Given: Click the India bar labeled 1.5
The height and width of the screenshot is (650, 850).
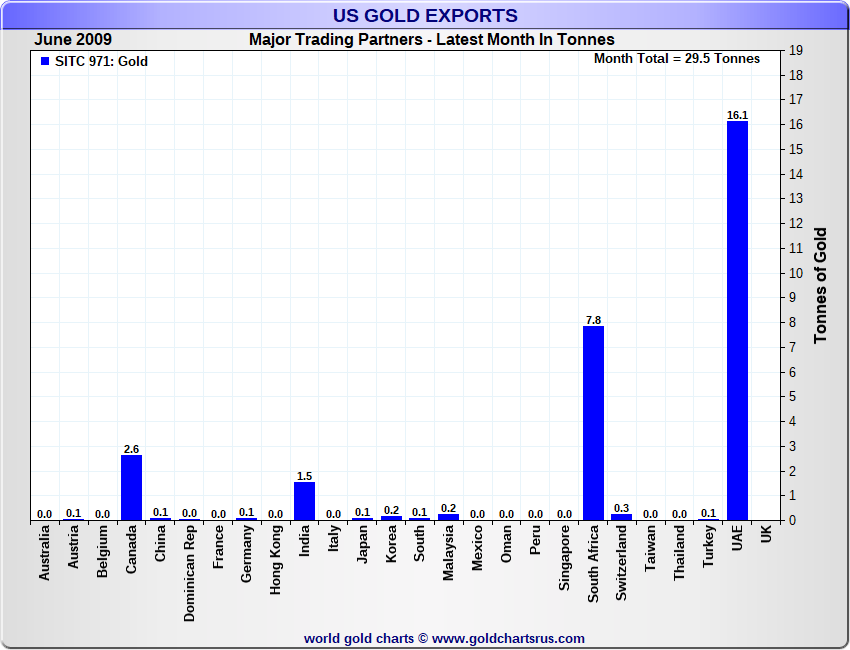Looking at the screenshot, I should click(x=305, y=501).
